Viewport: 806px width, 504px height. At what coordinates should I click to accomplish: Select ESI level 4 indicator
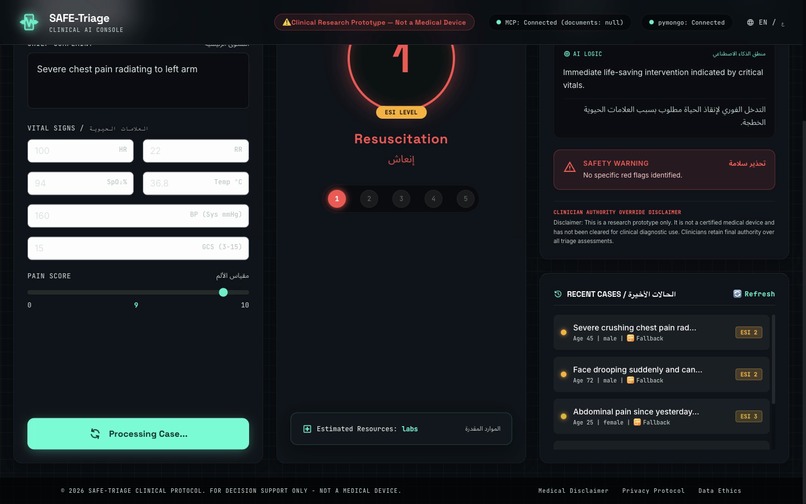point(433,199)
